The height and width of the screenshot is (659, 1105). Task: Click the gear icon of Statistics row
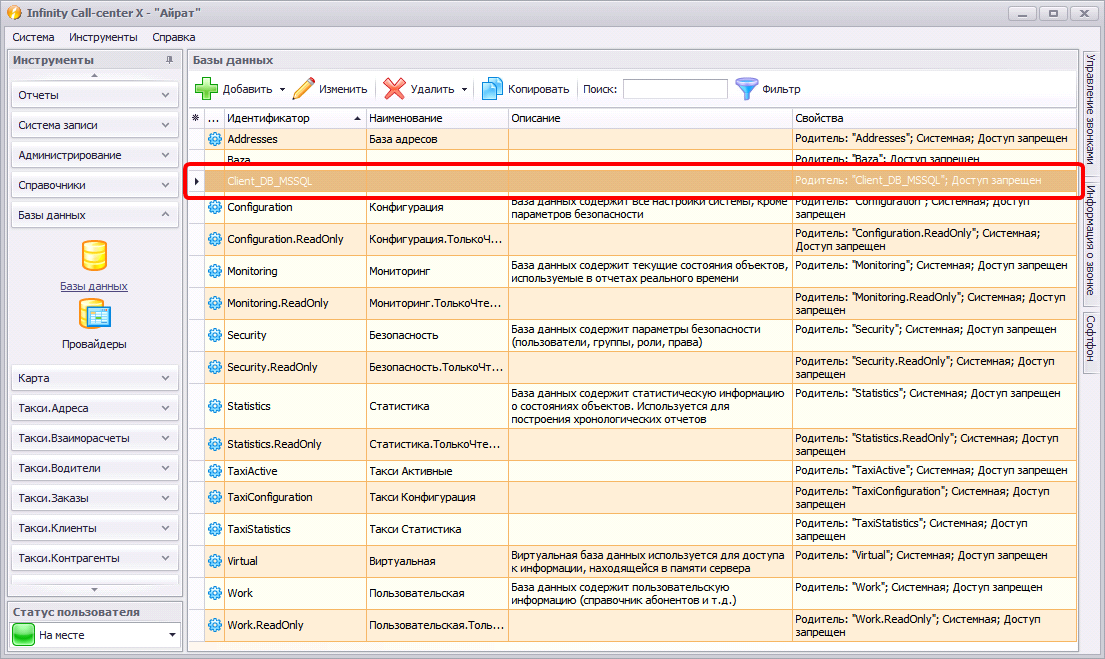pyautogui.click(x=215, y=406)
